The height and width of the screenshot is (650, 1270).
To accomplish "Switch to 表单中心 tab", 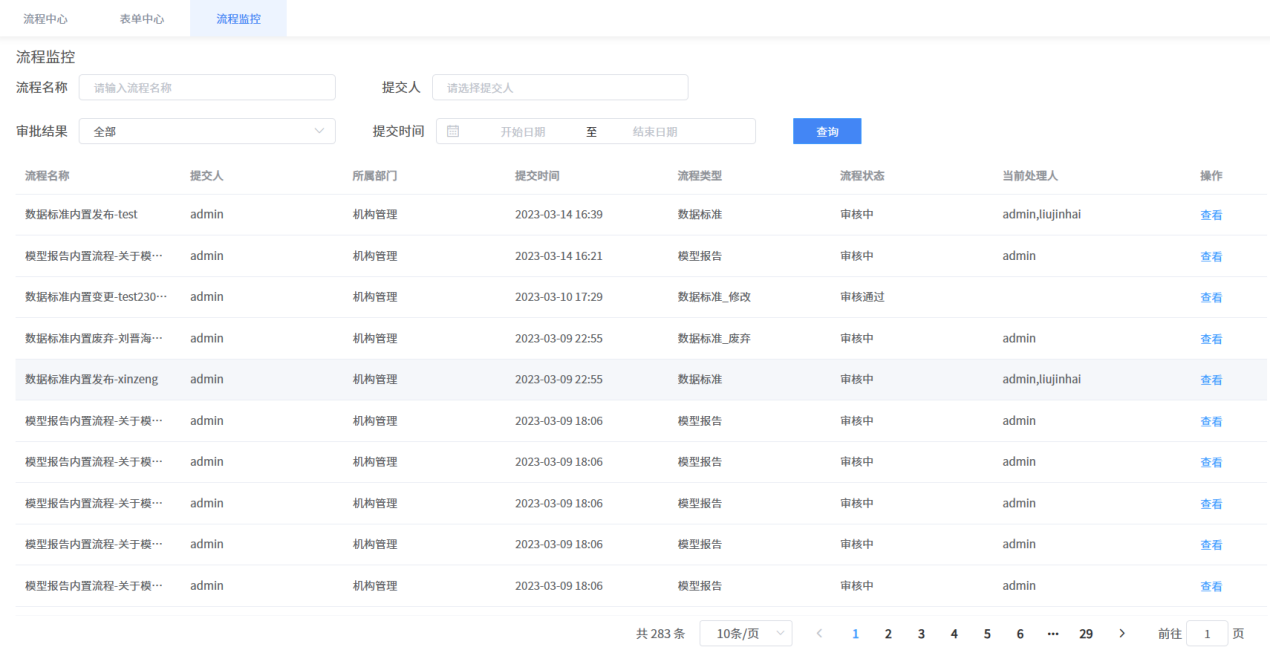I will coord(140,19).
